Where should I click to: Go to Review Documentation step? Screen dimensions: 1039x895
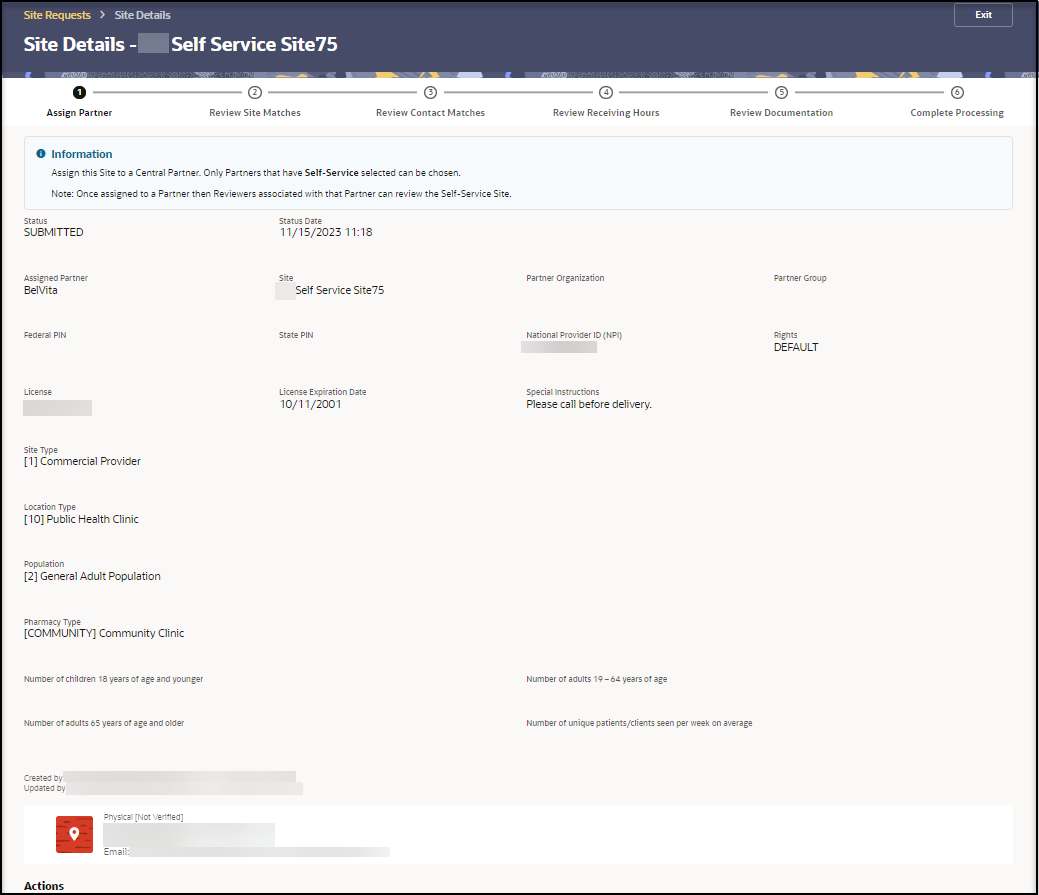coord(781,113)
